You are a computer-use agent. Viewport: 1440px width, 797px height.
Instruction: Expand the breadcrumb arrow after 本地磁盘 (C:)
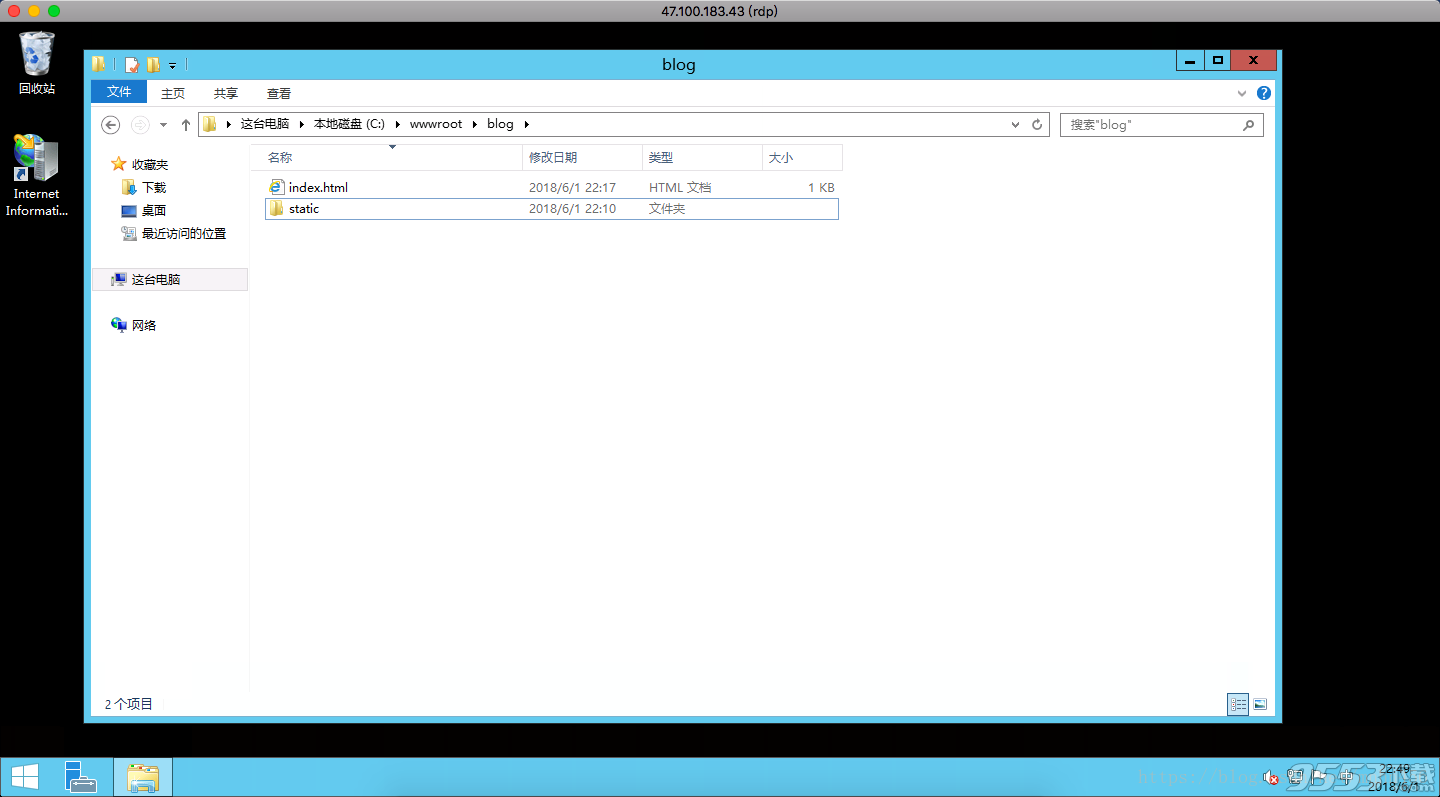point(397,125)
